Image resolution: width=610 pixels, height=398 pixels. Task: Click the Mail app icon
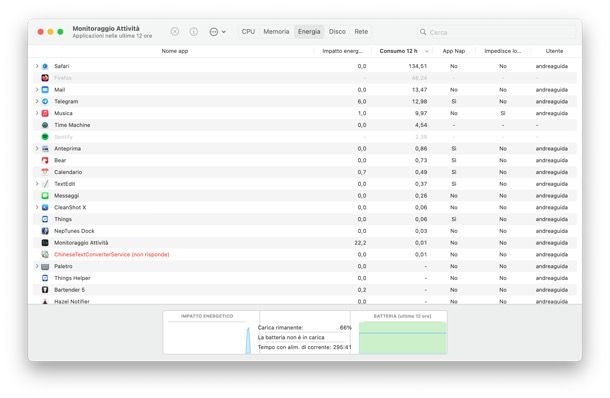[45, 90]
